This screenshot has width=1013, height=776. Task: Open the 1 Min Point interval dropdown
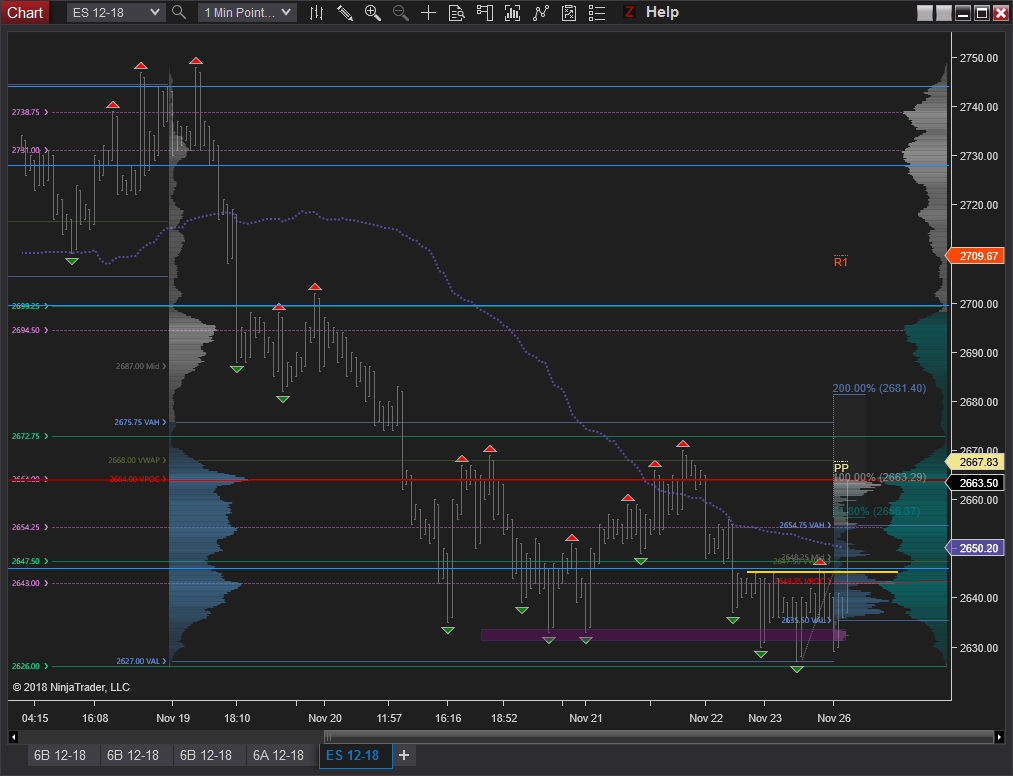pos(247,12)
